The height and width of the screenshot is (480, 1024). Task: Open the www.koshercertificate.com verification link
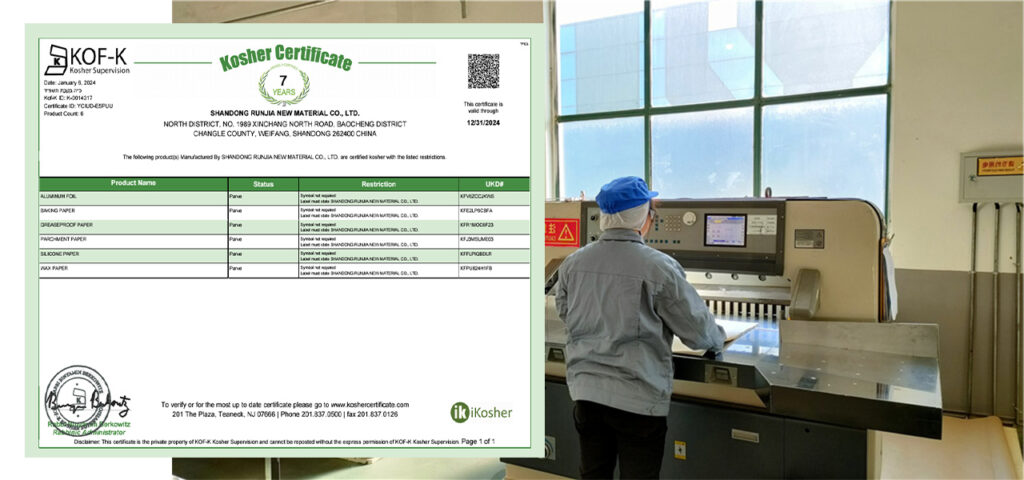point(370,405)
